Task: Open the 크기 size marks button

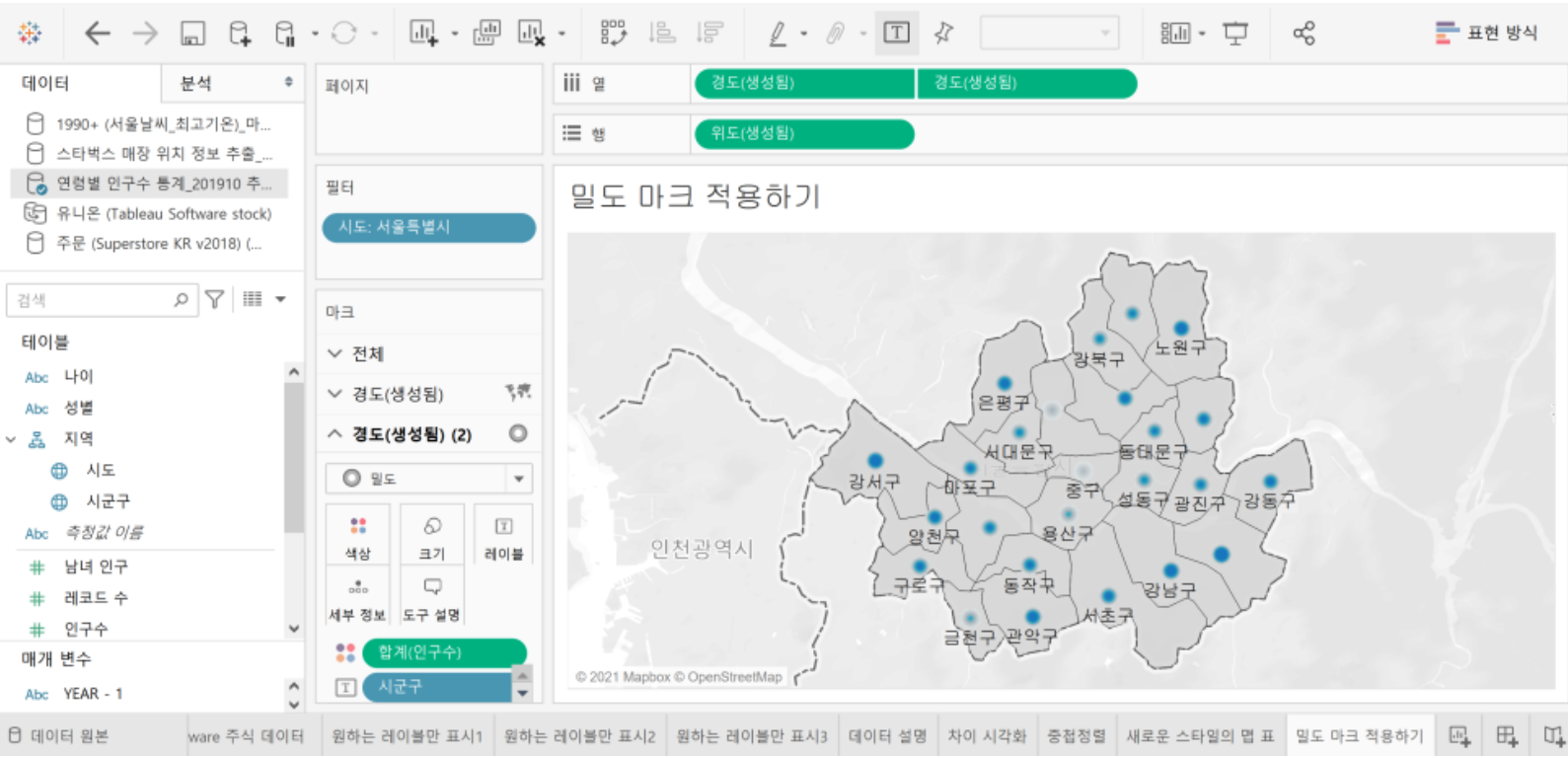Action: (x=432, y=535)
